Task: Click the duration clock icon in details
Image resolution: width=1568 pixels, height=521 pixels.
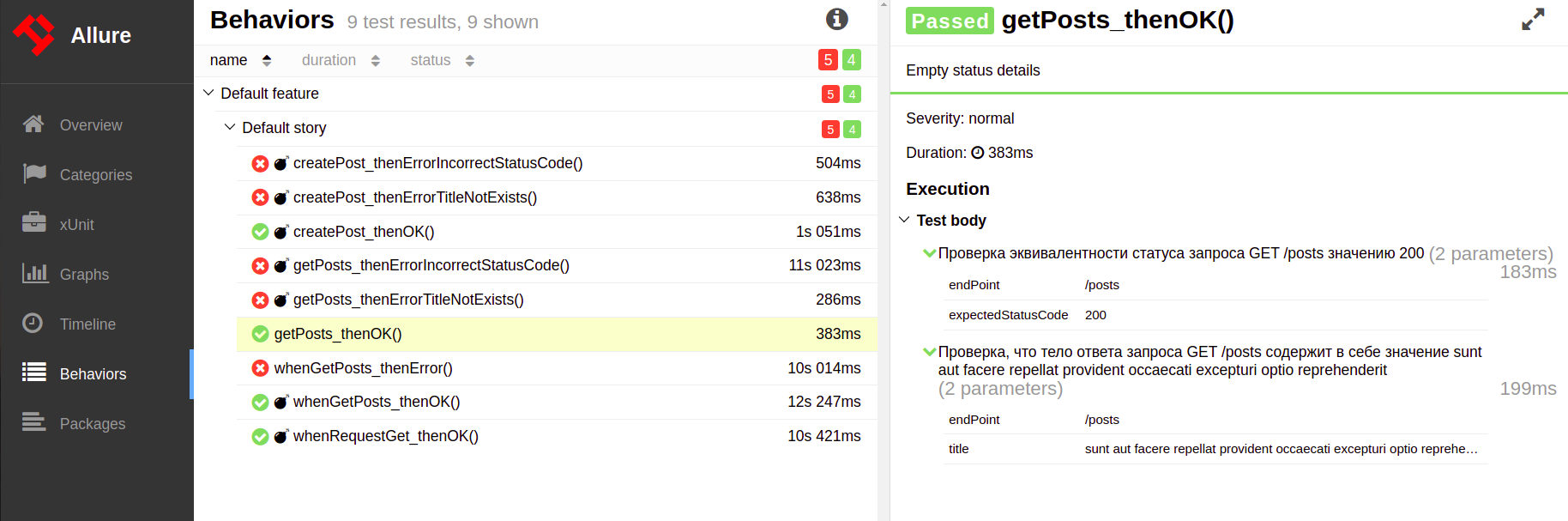Action: point(977,153)
